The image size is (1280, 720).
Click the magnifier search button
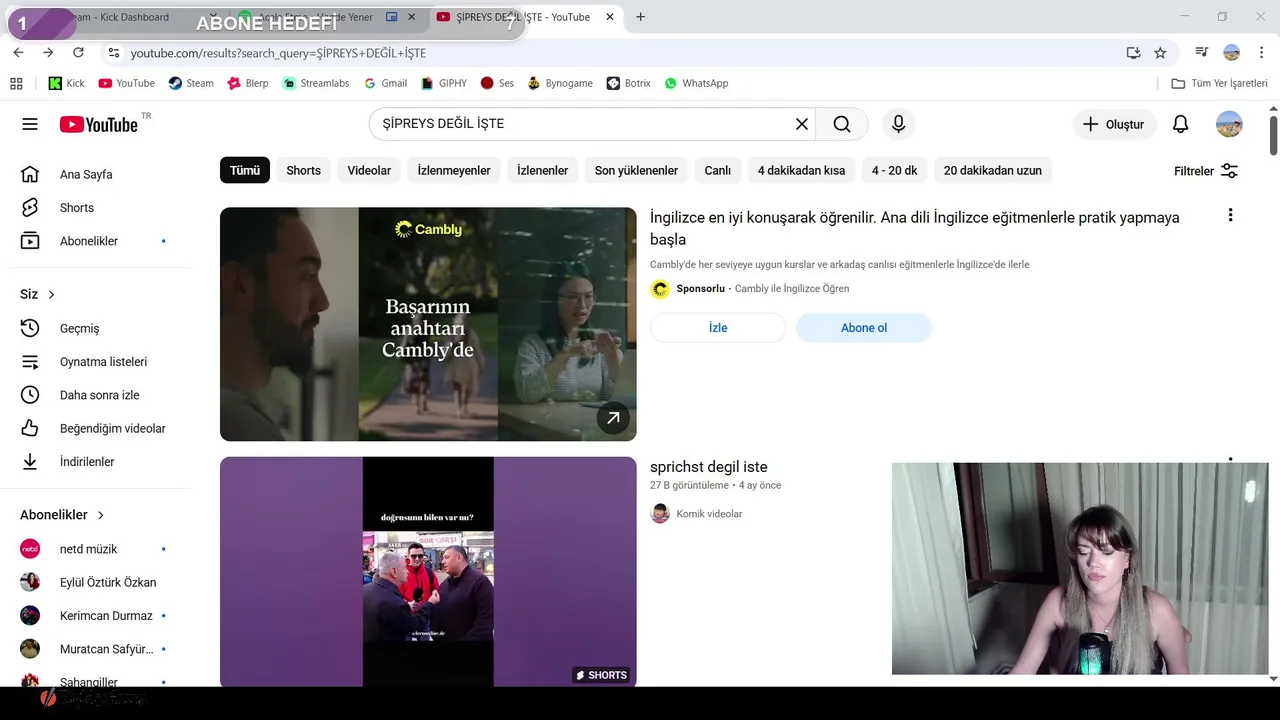coord(842,124)
